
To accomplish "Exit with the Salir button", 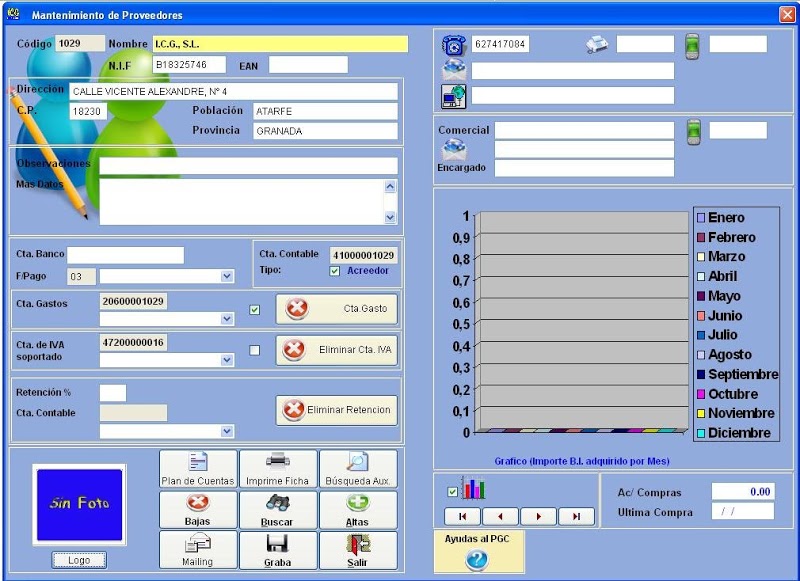I will (358, 550).
